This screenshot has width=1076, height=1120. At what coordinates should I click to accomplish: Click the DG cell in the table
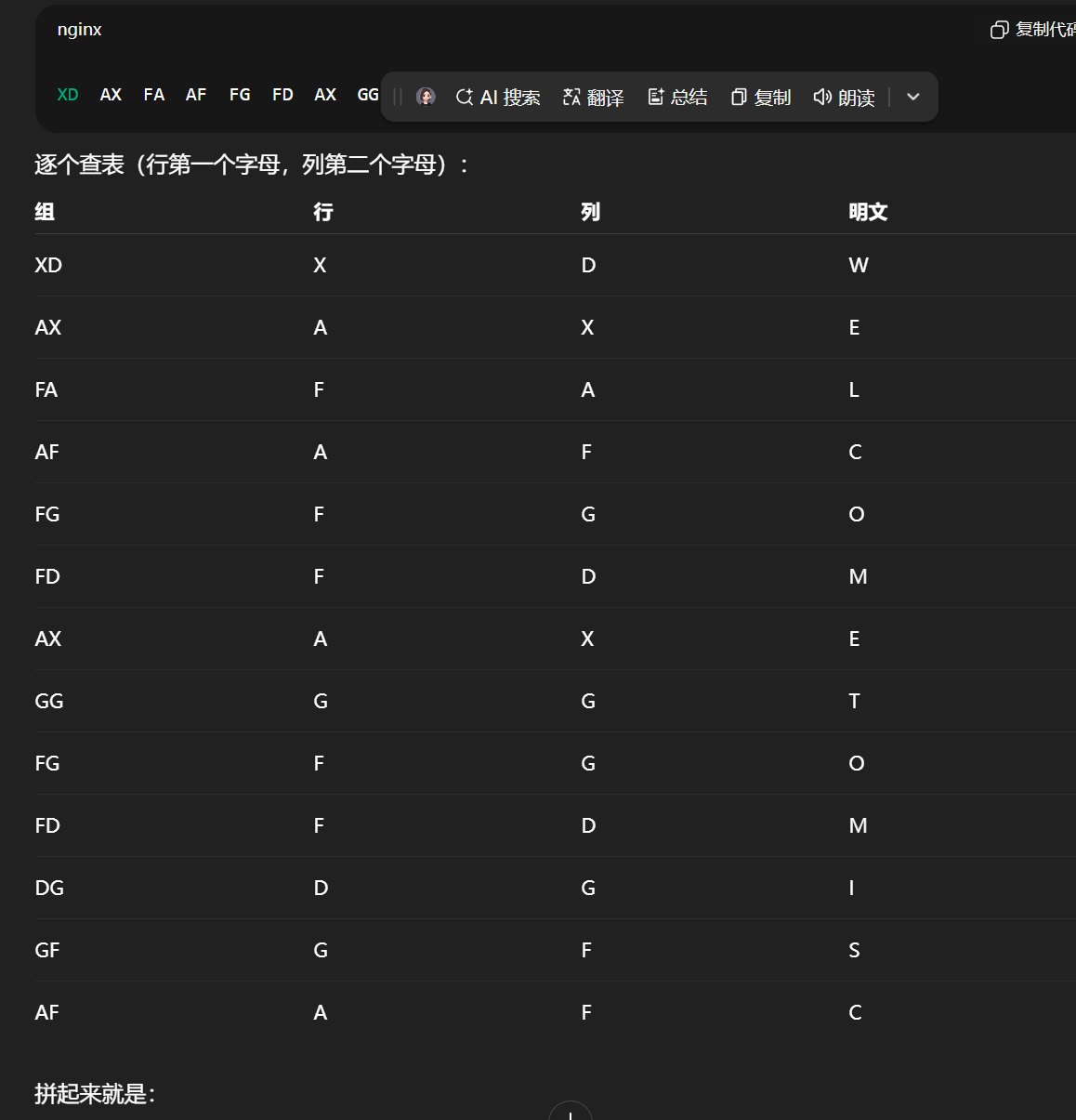coord(49,888)
